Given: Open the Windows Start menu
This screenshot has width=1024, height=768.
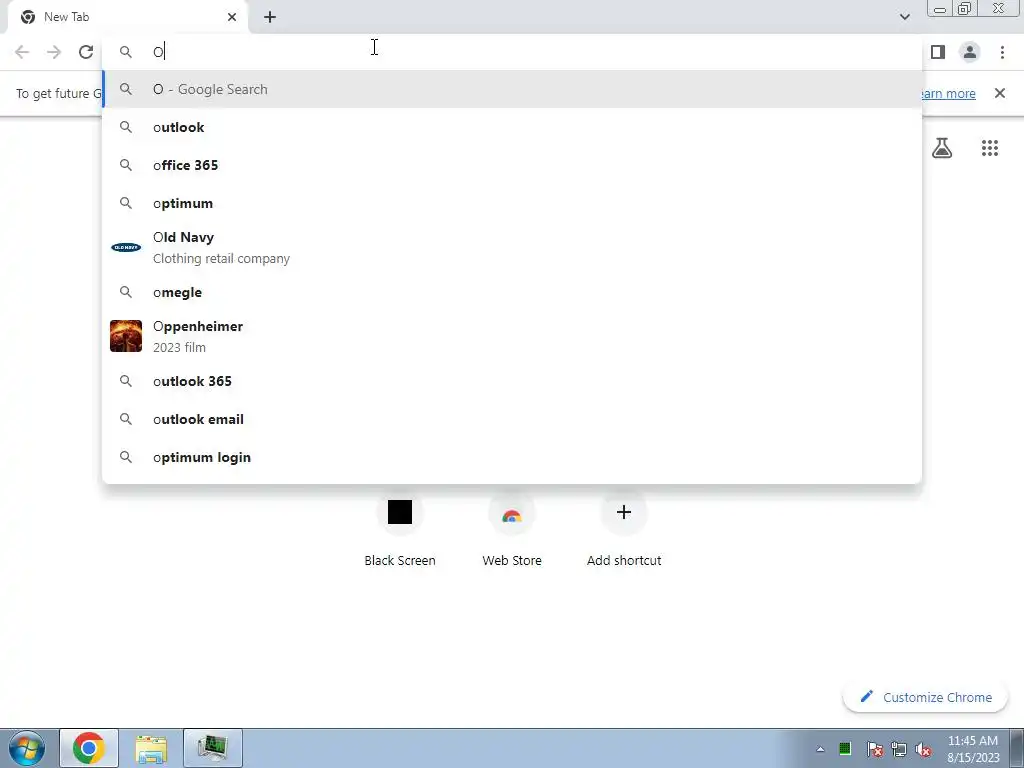Looking at the screenshot, I should click(x=27, y=748).
